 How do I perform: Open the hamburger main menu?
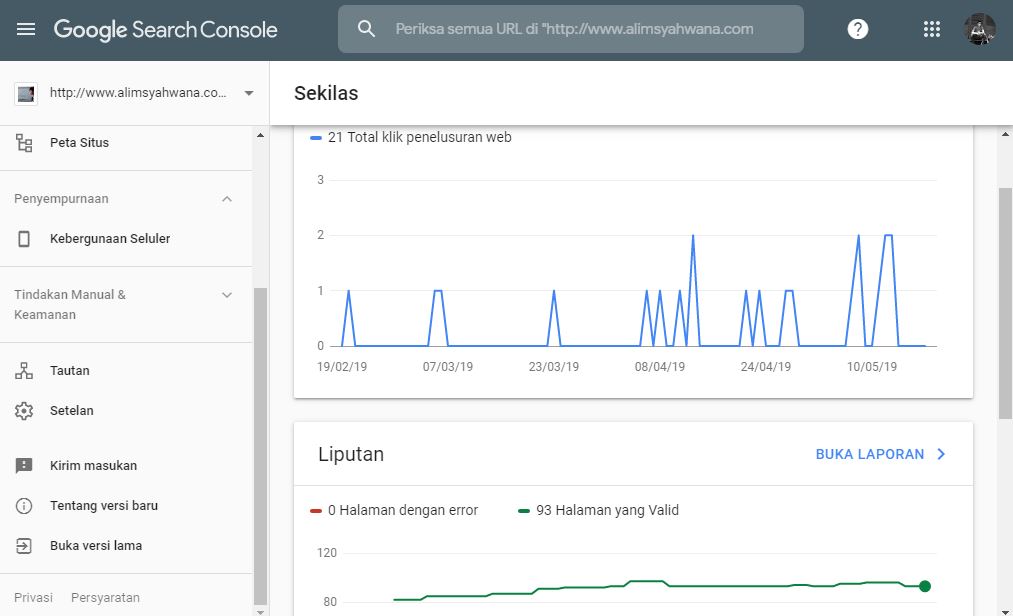[x=26, y=30]
